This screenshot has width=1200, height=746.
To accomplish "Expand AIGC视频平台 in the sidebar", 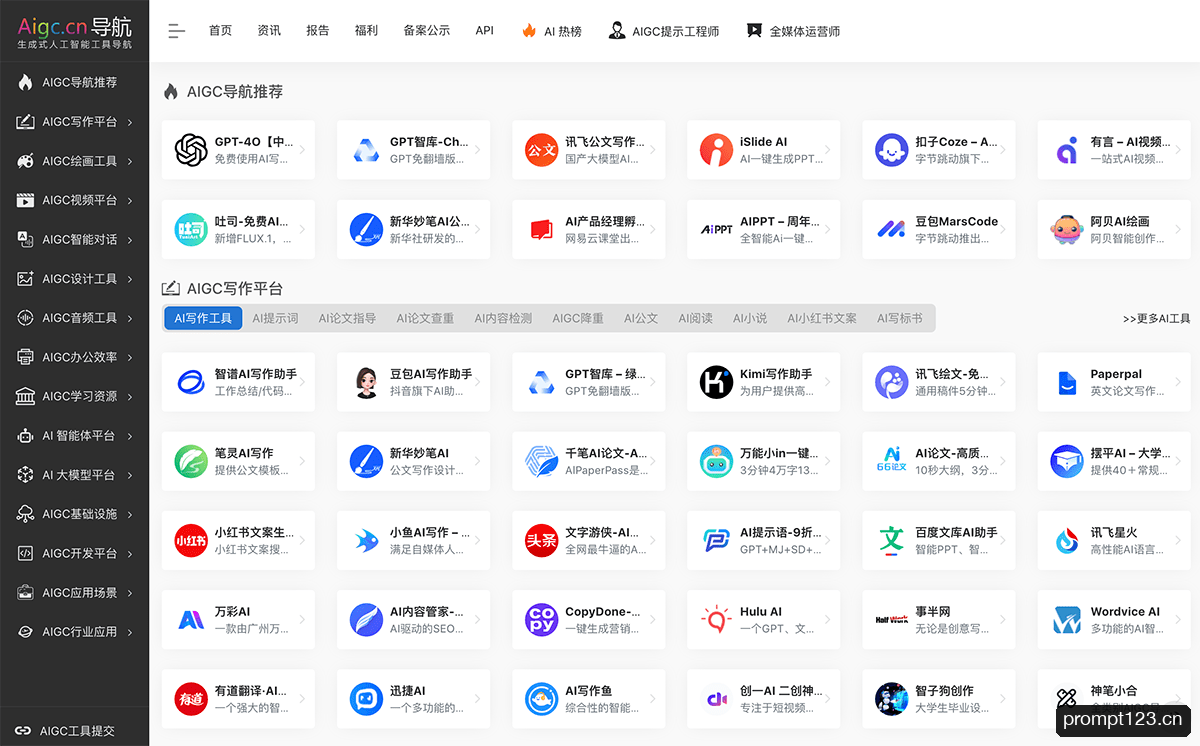I will [74, 200].
